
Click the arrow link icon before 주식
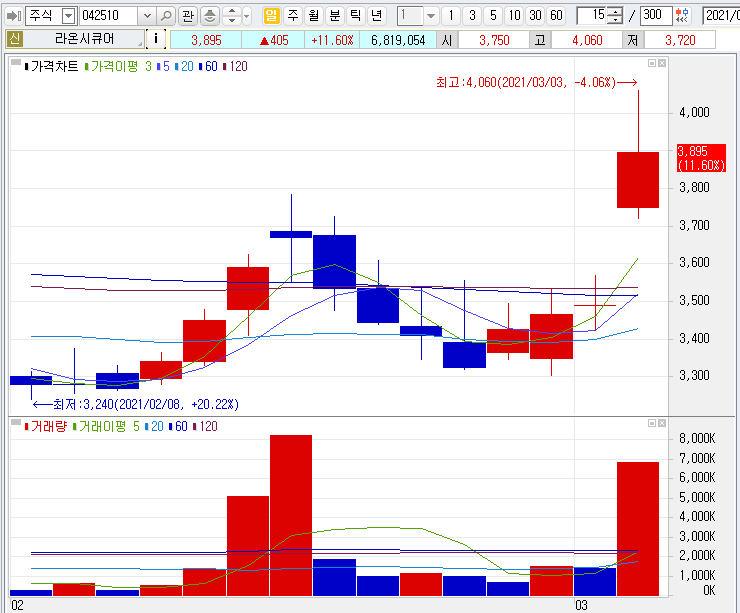pyautogui.click(x=13, y=16)
